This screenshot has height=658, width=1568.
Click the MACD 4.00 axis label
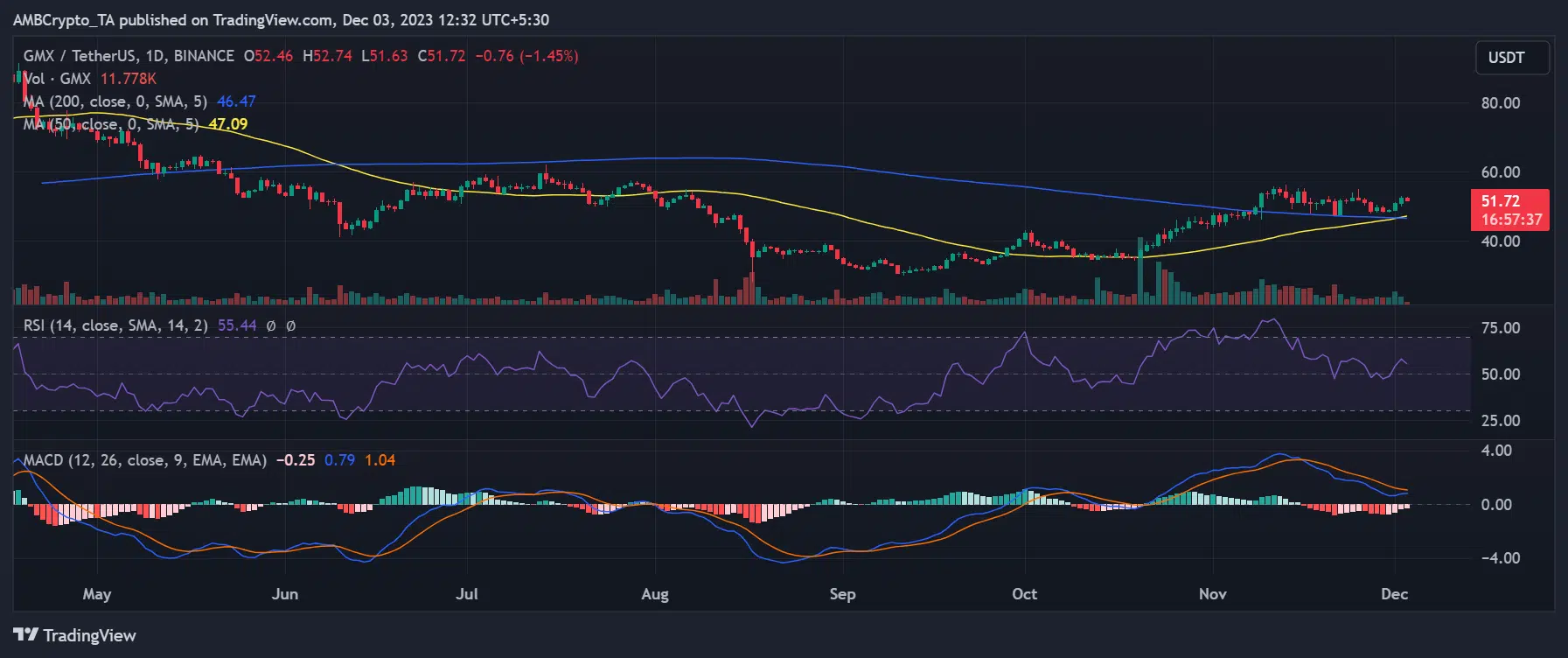(x=1496, y=451)
